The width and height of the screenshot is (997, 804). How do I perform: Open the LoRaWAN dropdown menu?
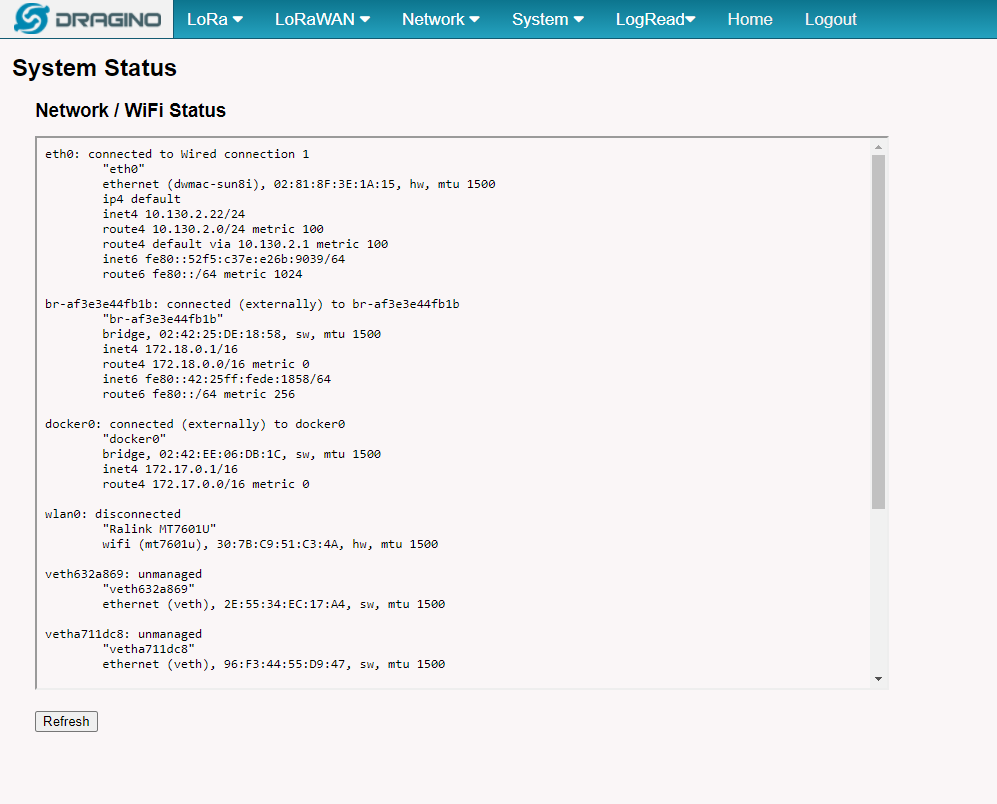tap(322, 19)
